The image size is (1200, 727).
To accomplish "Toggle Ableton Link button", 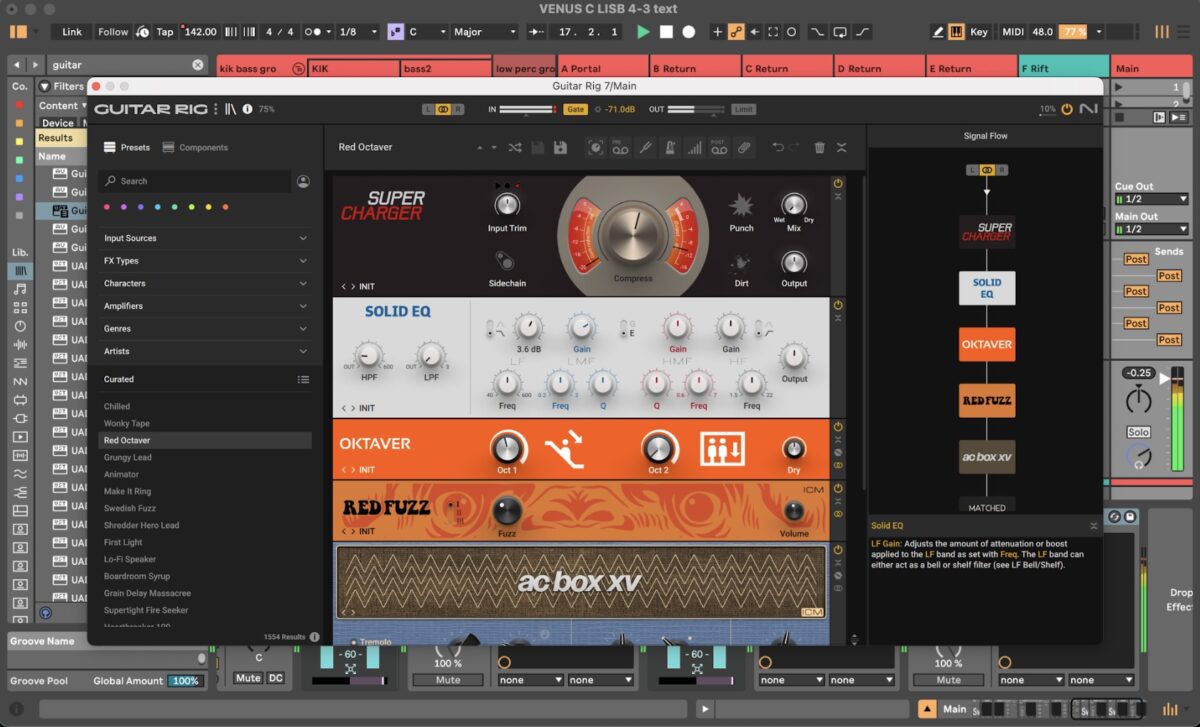I will pos(72,32).
